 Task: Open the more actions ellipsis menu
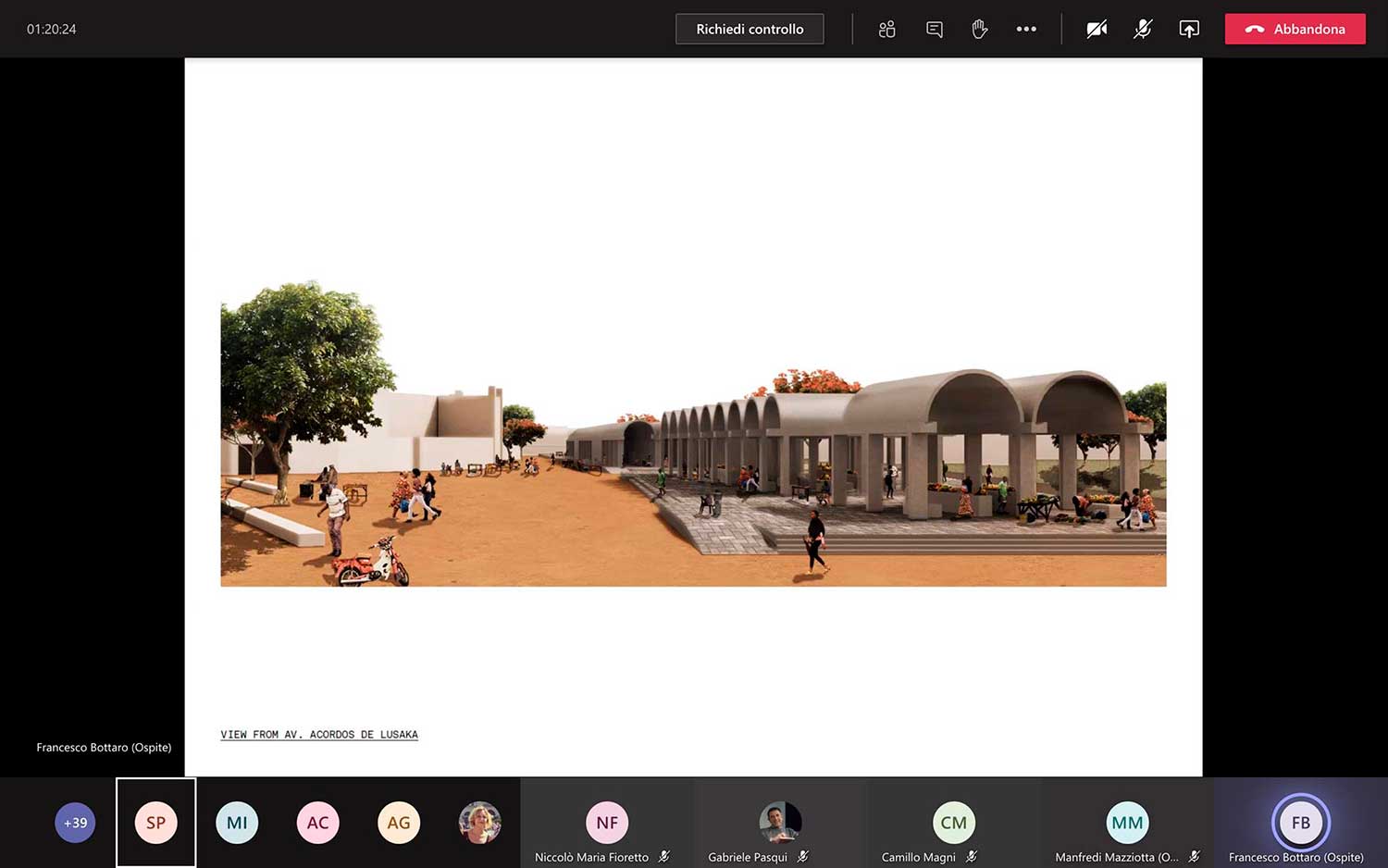click(x=1025, y=29)
